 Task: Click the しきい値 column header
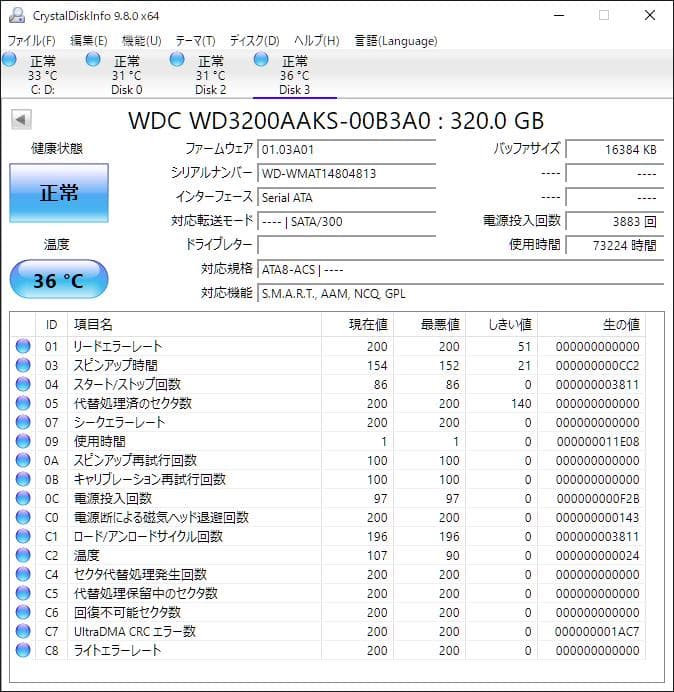[501, 325]
